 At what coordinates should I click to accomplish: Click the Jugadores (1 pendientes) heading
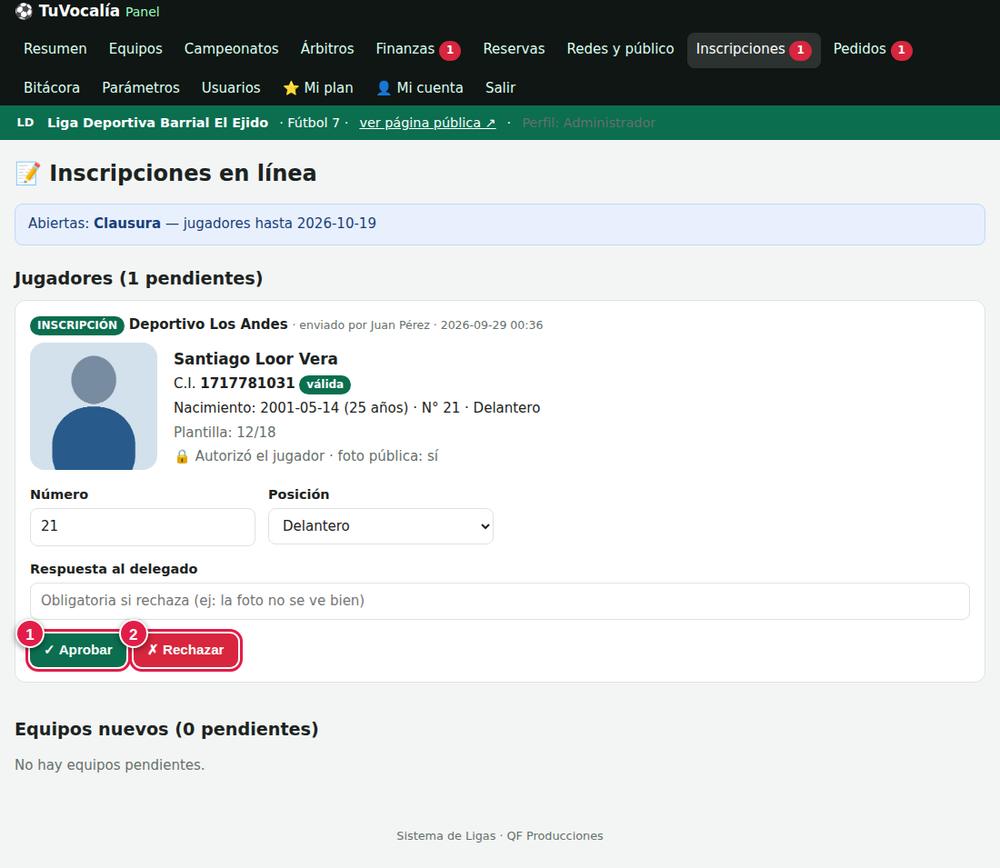point(138,279)
